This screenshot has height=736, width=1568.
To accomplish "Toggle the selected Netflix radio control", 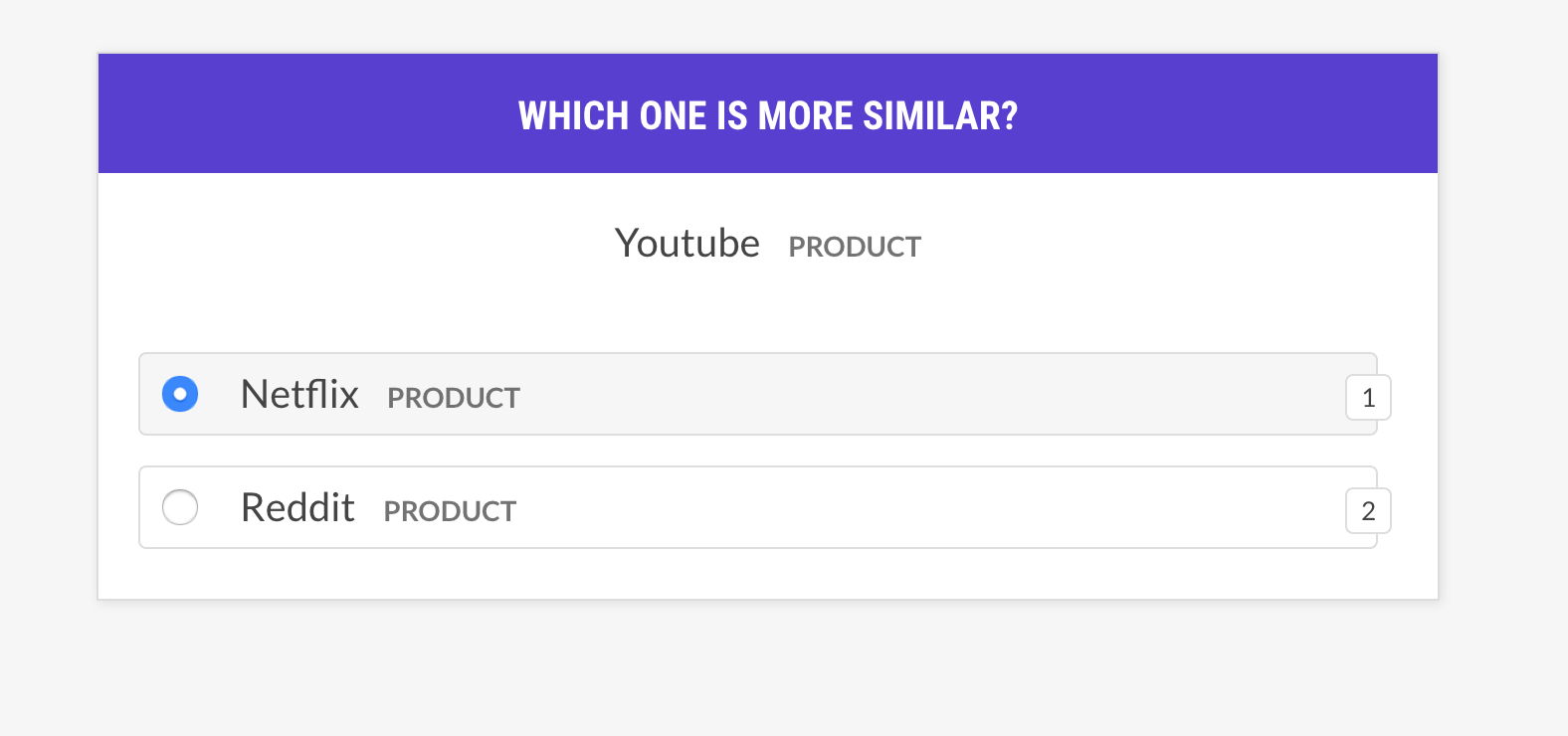I will [x=180, y=395].
